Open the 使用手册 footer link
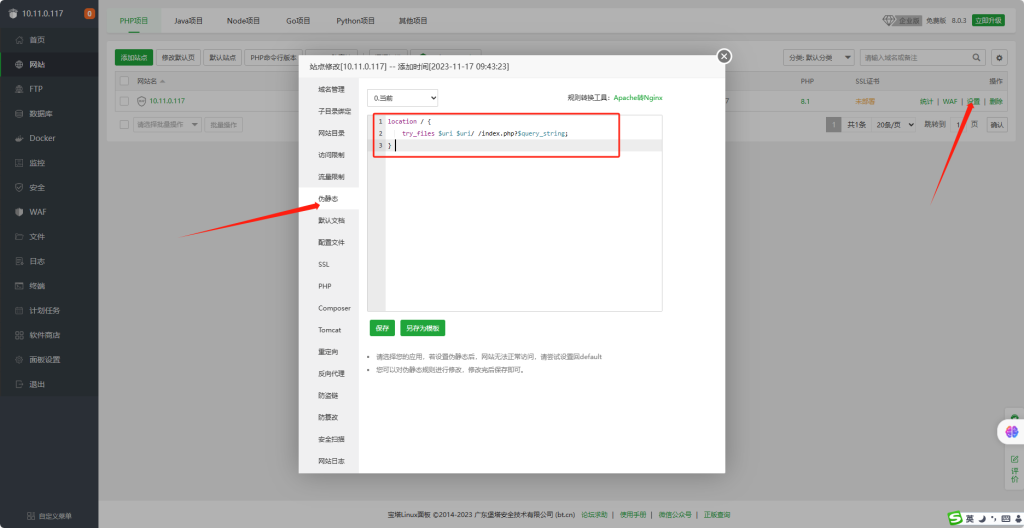Screen dimensions: 1024x528 (x=633, y=515)
